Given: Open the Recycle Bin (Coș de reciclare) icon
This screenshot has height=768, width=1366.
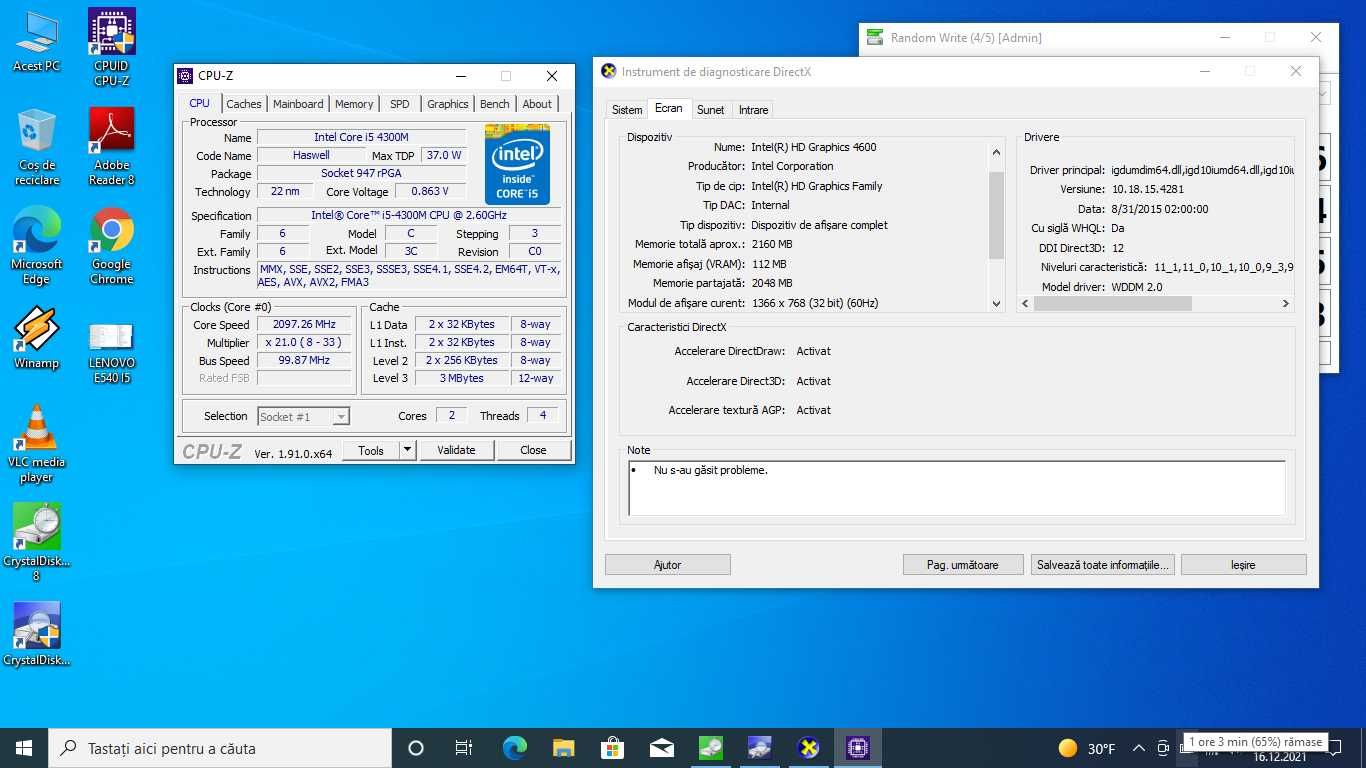Looking at the screenshot, I should 37,147.
